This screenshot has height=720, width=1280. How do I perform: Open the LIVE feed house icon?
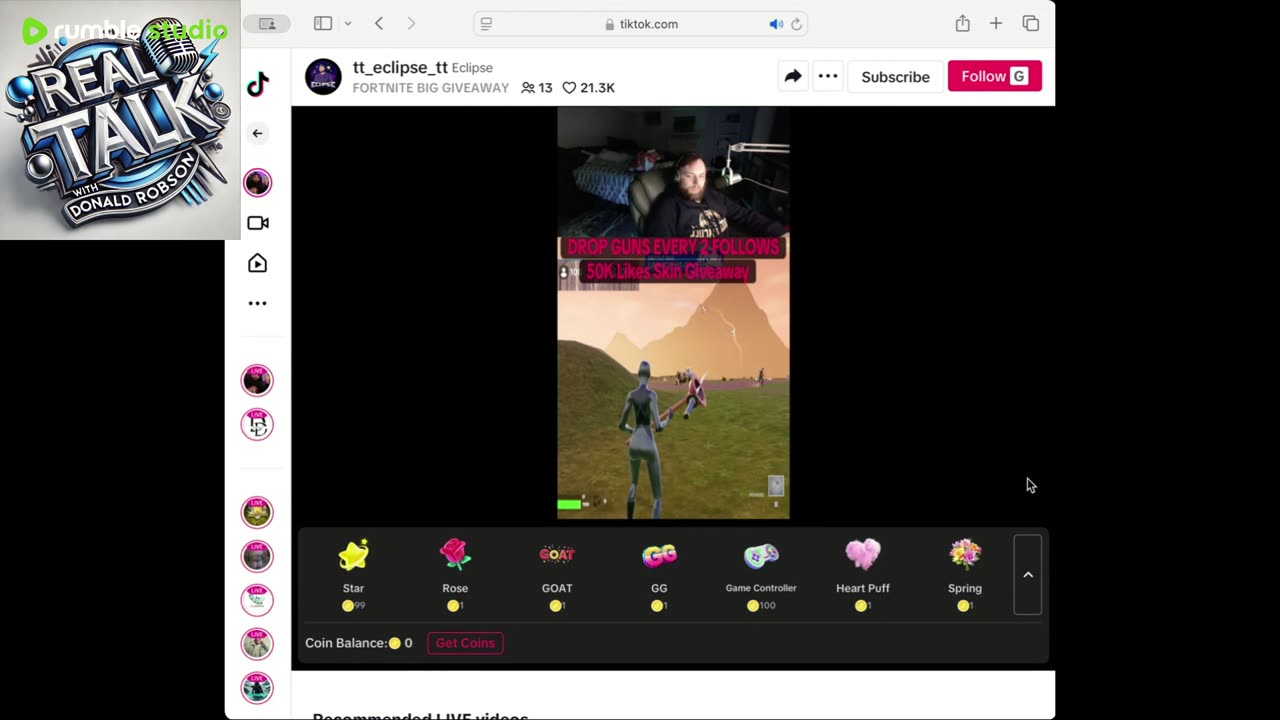pos(257,263)
